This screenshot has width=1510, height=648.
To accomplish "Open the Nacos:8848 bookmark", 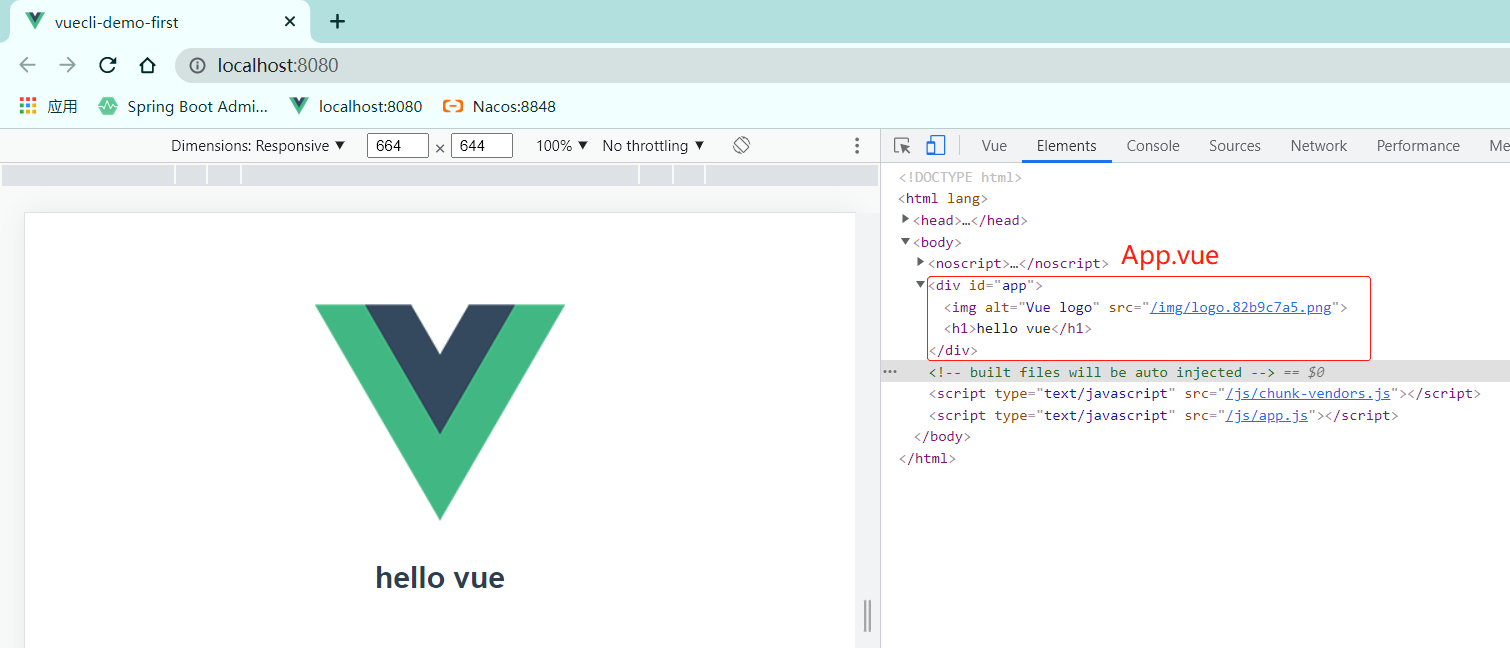I will pos(499,106).
